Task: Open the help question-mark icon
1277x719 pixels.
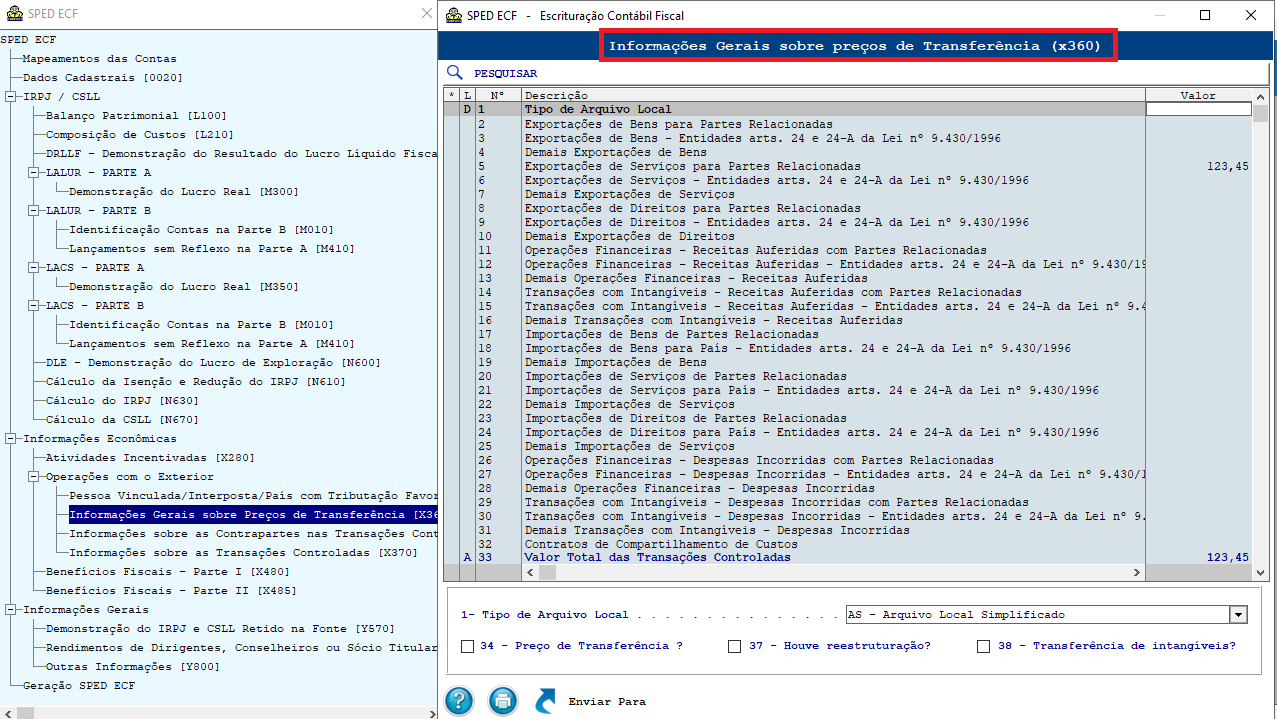Action: tap(459, 700)
